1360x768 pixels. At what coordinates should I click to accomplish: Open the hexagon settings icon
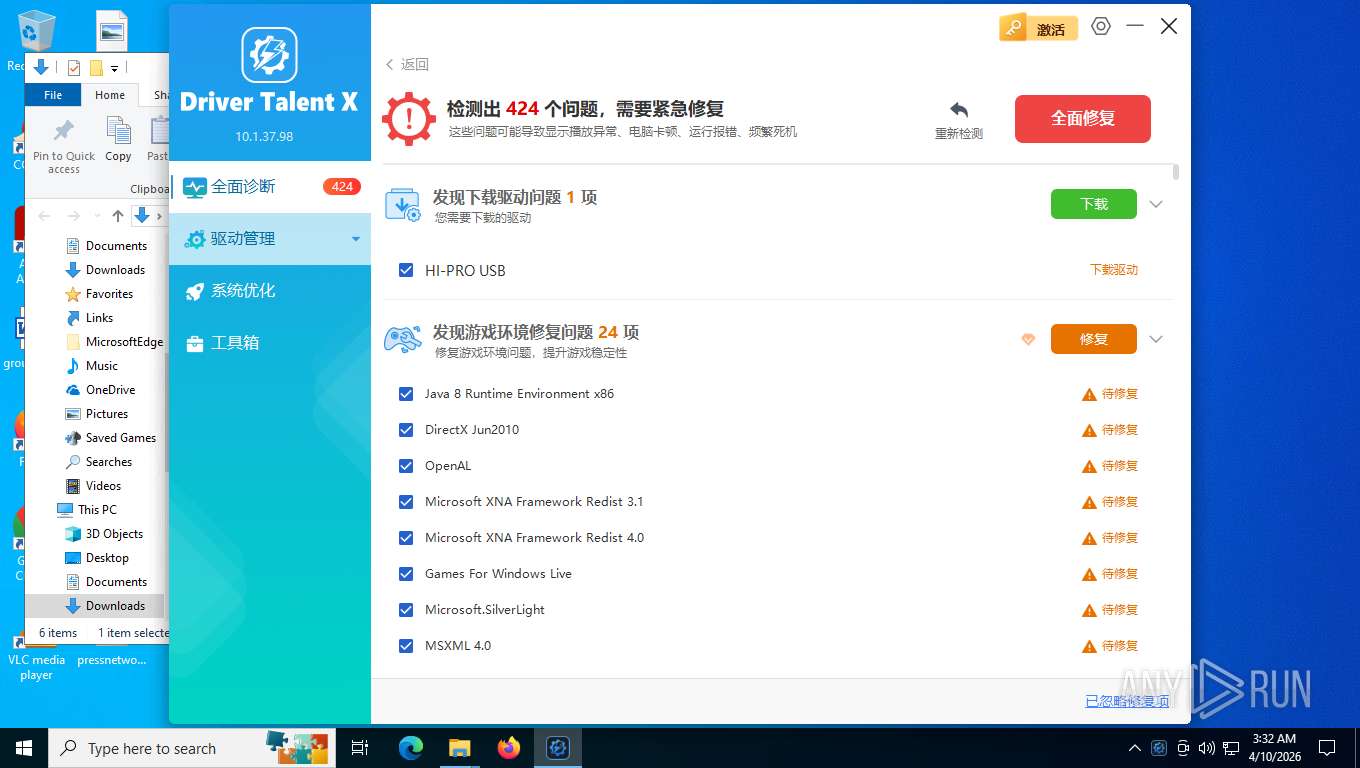tap(1101, 27)
